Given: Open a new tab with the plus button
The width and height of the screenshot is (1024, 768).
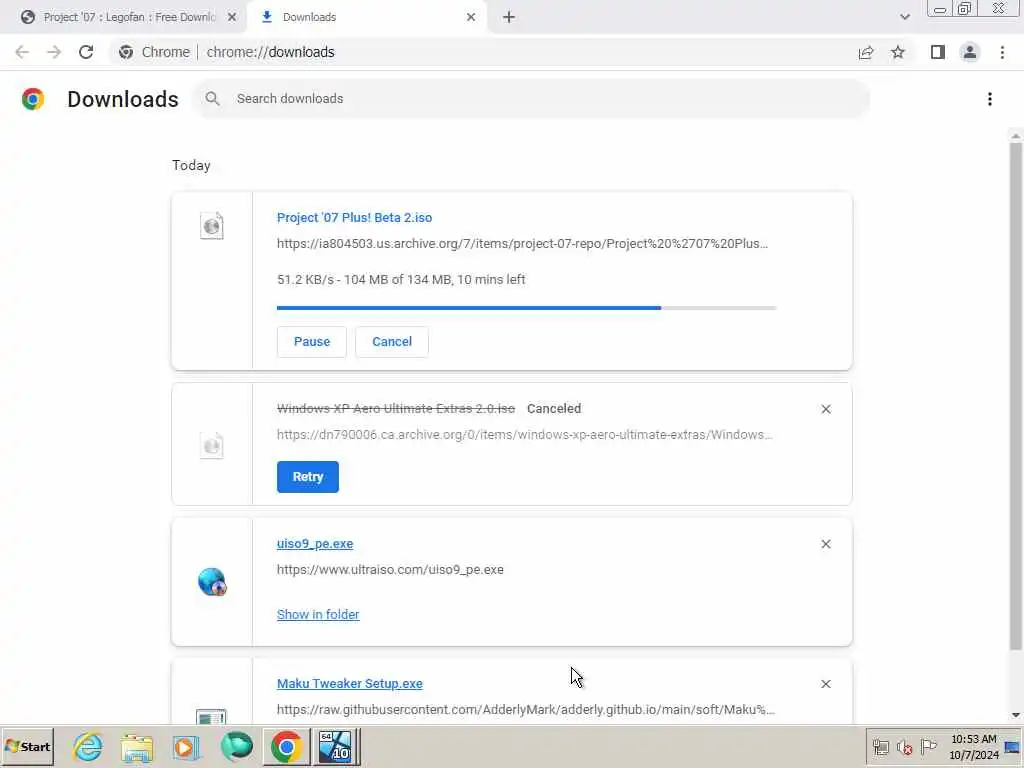Looking at the screenshot, I should tap(509, 17).
